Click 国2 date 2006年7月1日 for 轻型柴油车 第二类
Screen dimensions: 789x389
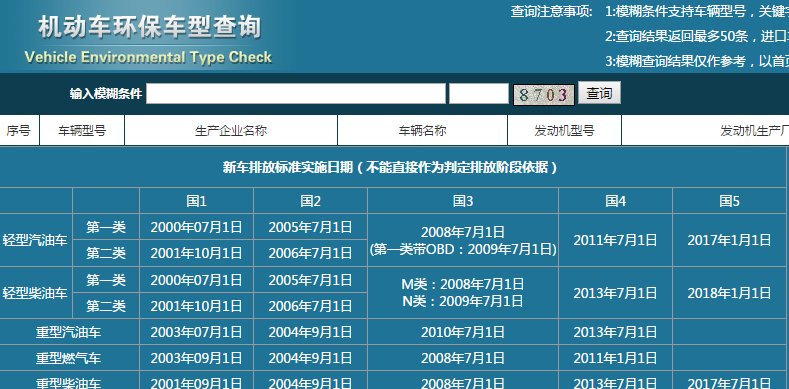pyautogui.click(x=310, y=306)
